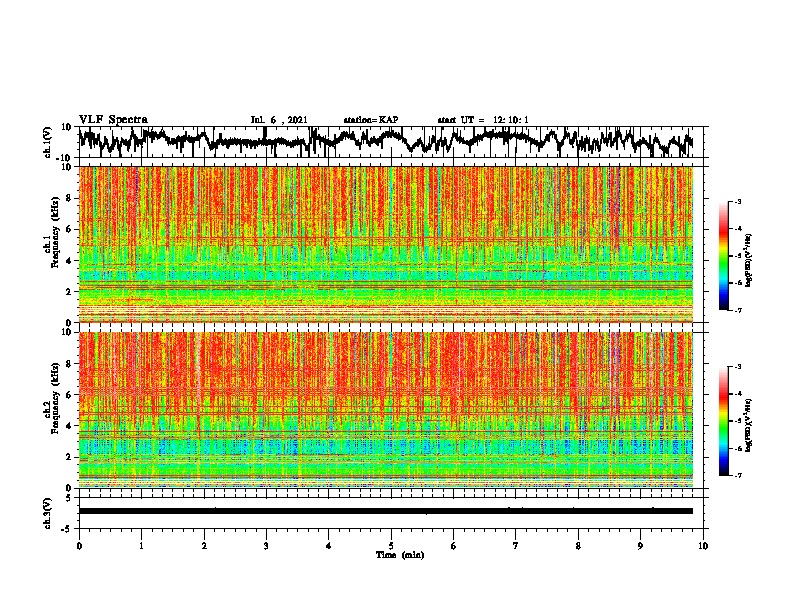Screen dimensions: 792x612
Task: Click the "station=KAP" header label
Action: coord(371,120)
